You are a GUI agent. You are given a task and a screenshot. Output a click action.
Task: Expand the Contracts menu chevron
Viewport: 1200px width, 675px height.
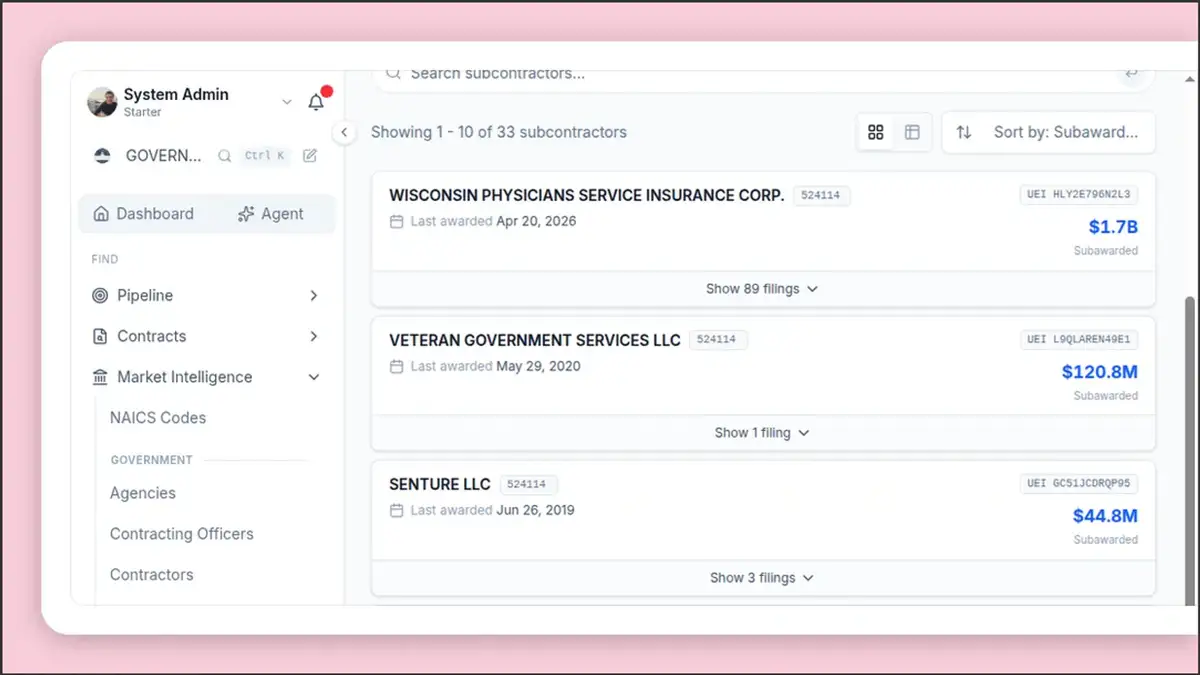click(x=314, y=337)
